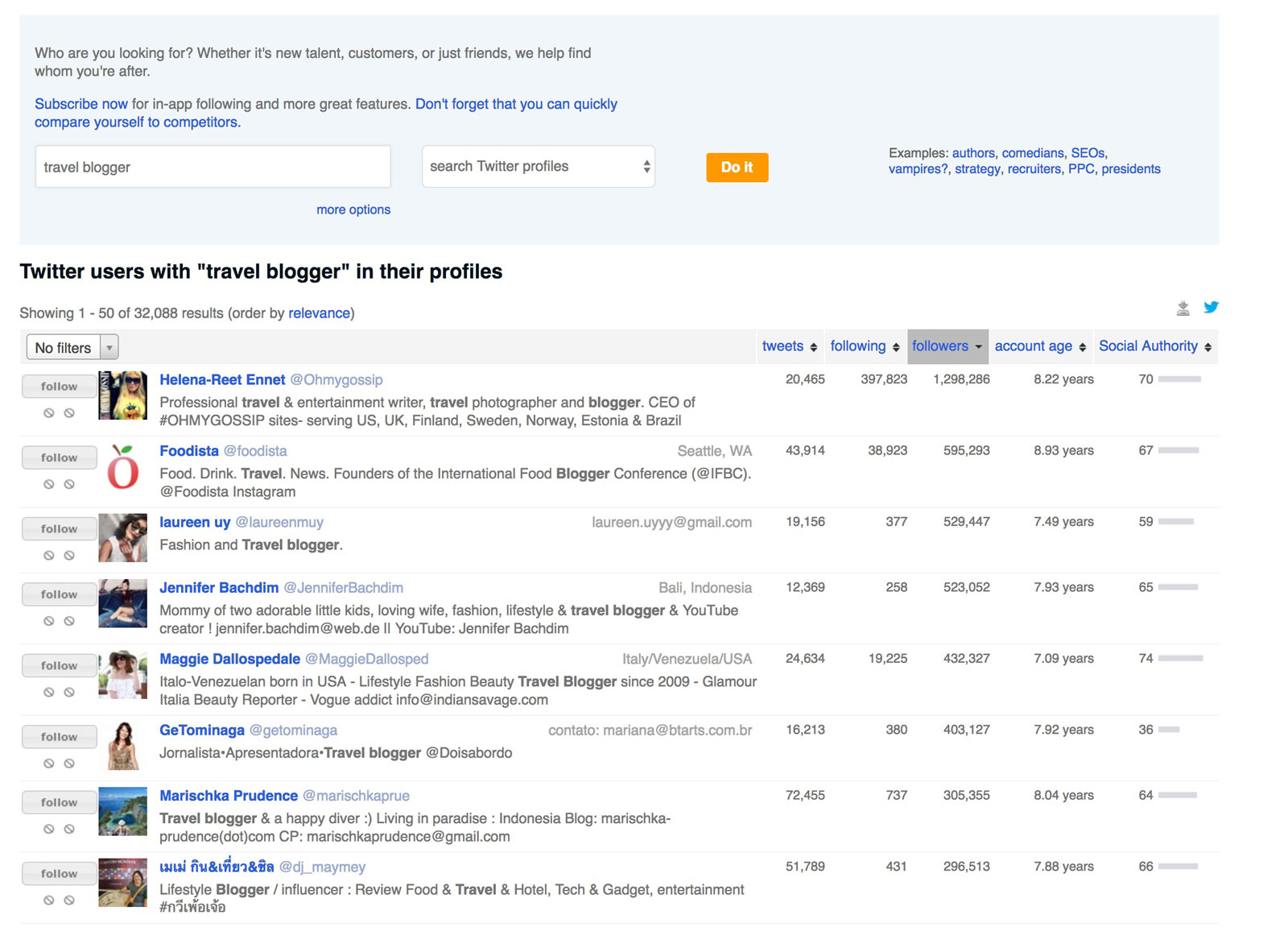Viewport: 1288px width, 927px height.
Task: Open laureen uy's profile picture
Action: (122, 538)
